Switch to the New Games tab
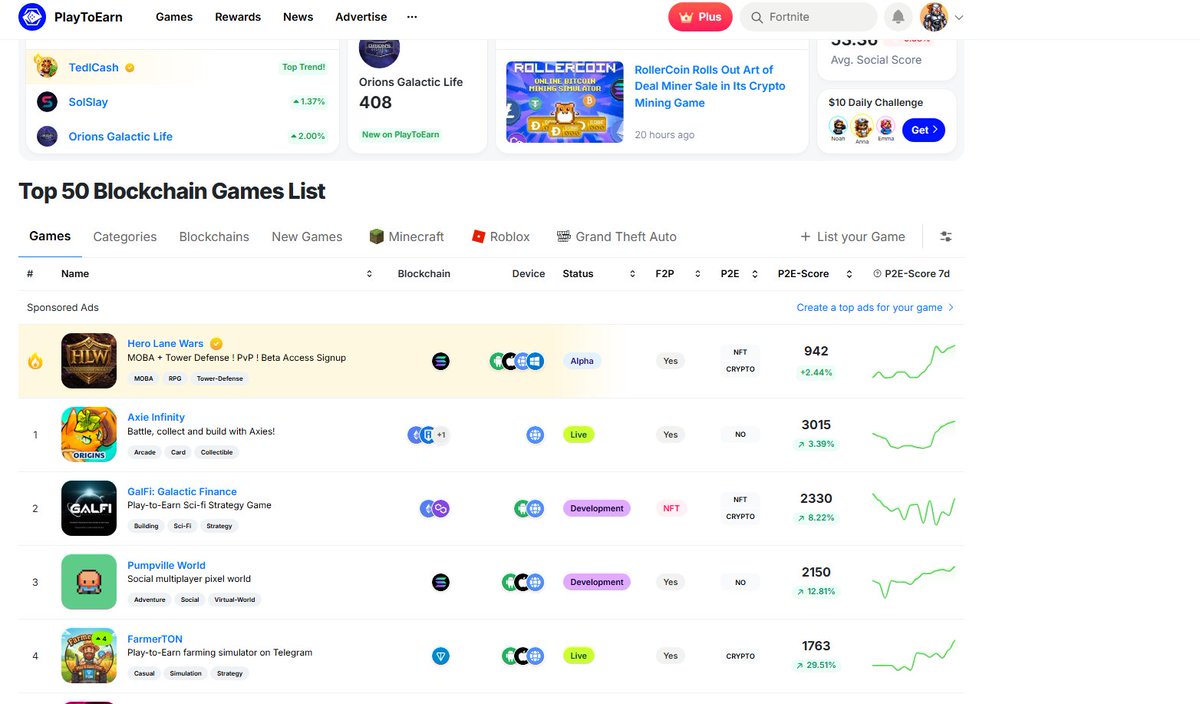The image size is (1200, 704). click(307, 237)
